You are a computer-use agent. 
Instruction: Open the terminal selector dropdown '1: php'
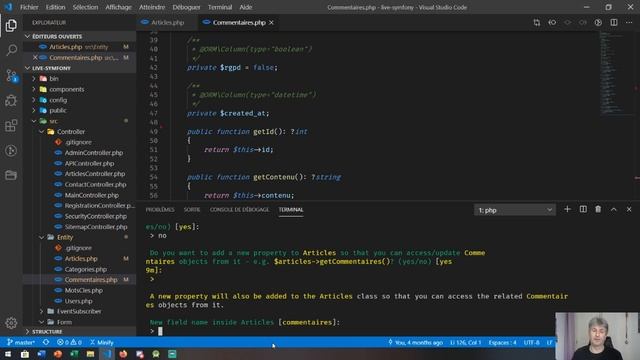click(515, 210)
